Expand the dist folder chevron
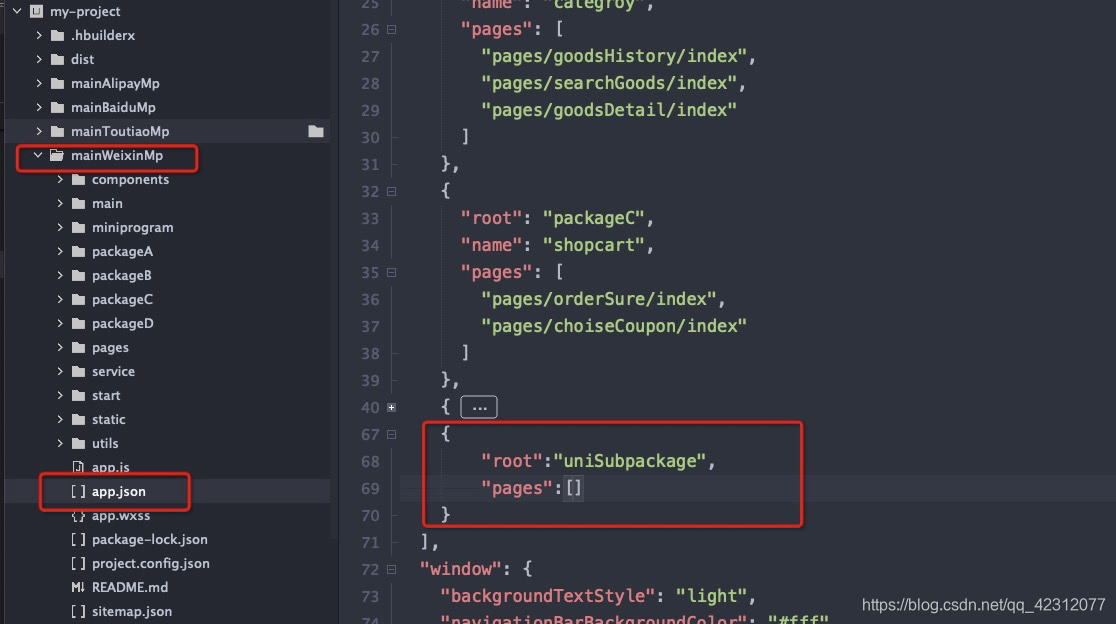This screenshot has width=1116, height=624. [39, 59]
